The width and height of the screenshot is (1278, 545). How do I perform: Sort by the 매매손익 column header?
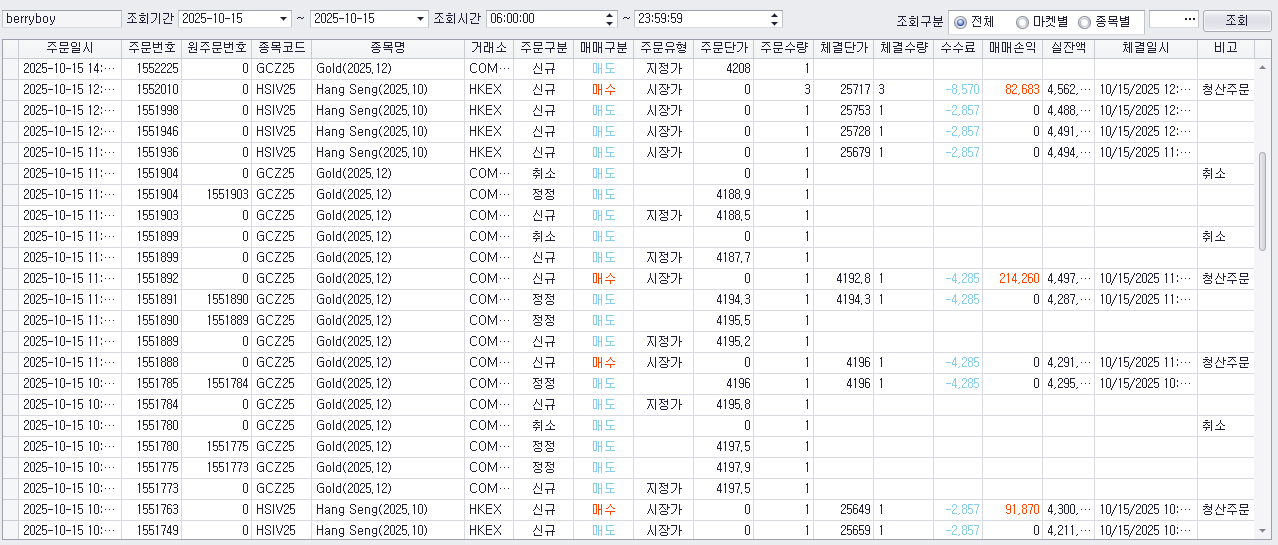coord(1012,48)
